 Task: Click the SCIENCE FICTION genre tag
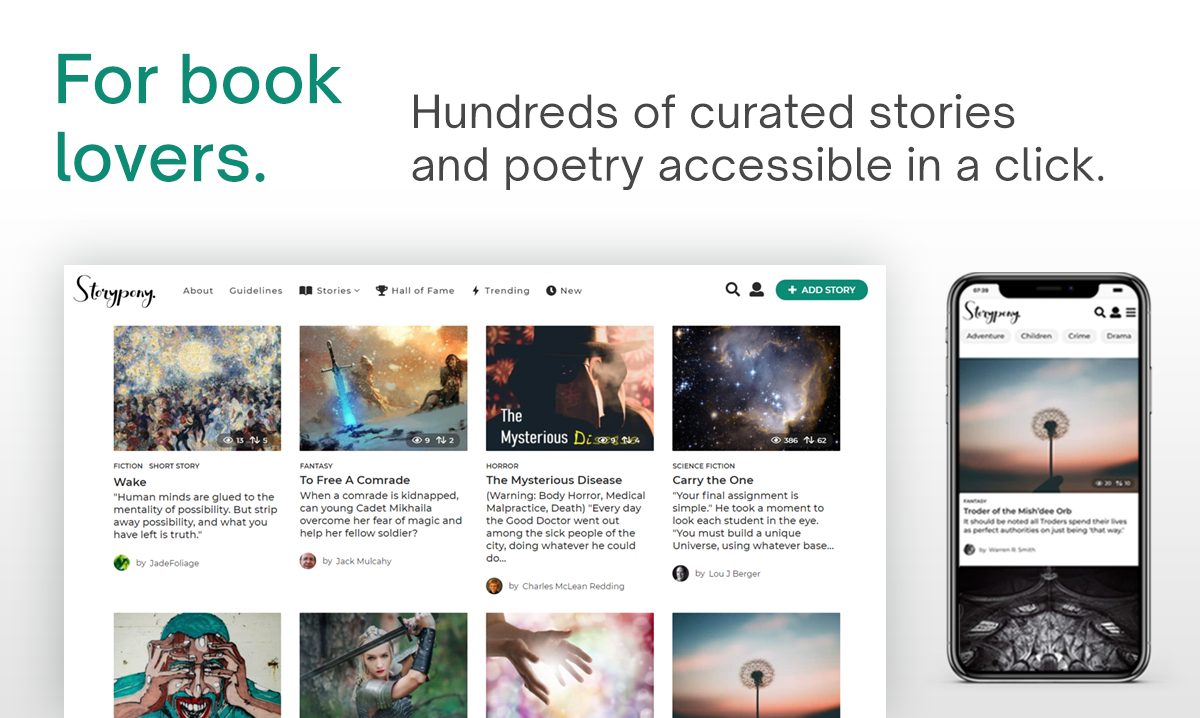(x=704, y=466)
